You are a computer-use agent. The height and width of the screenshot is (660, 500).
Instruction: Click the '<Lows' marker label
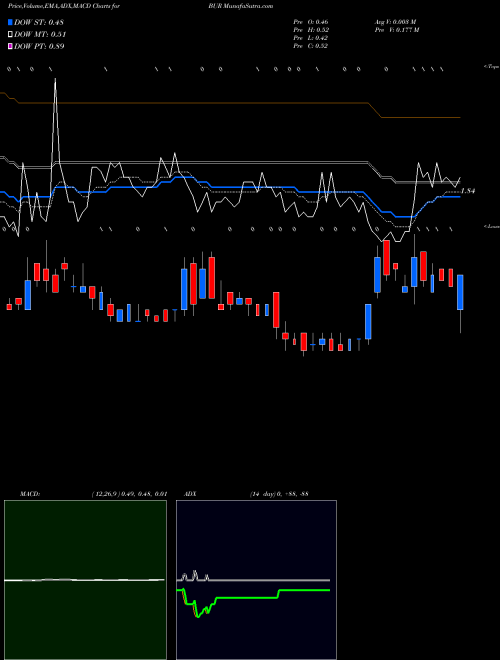tap(492, 226)
